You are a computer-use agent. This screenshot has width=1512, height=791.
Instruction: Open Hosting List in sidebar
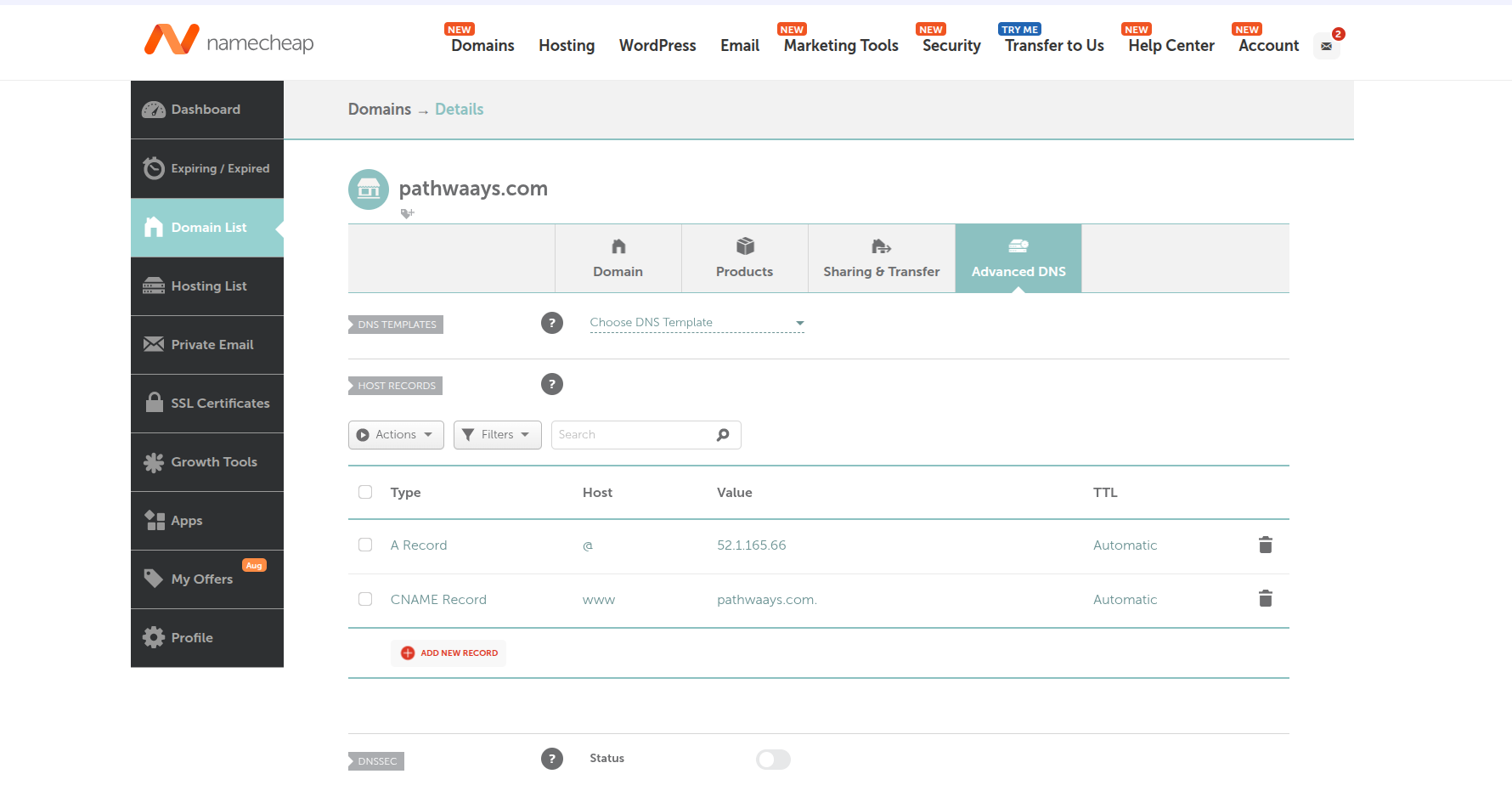[x=207, y=285]
